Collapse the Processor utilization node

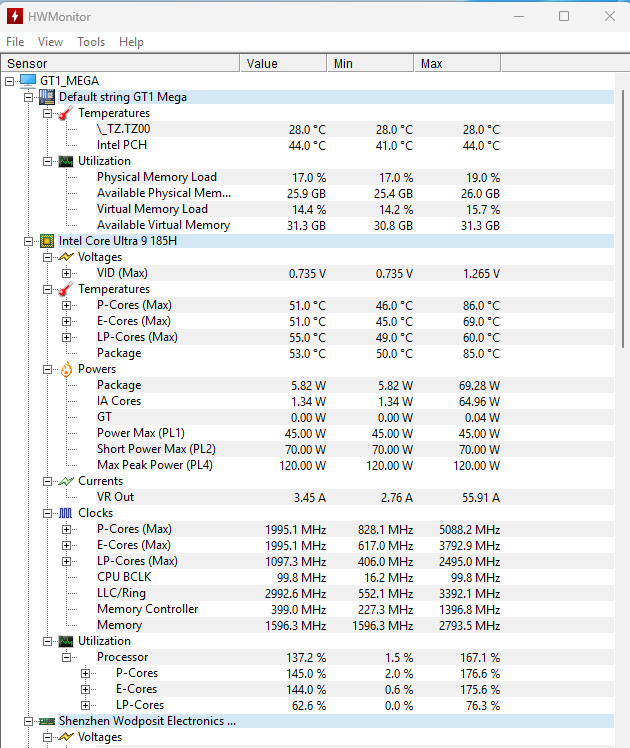pos(67,657)
